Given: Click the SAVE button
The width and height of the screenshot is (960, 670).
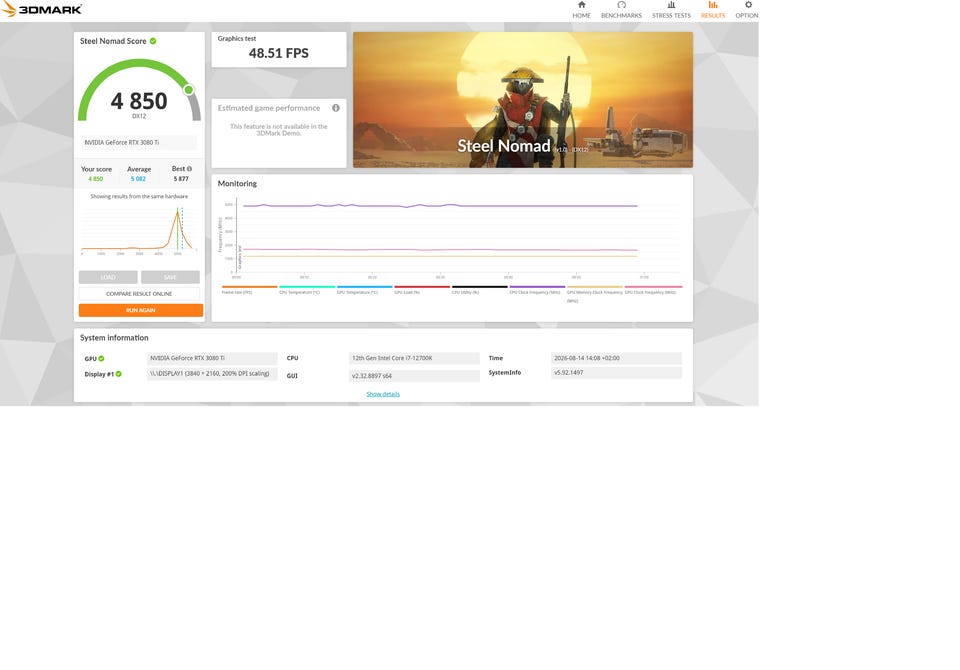Looking at the screenshot, I should tap(170, 277).
